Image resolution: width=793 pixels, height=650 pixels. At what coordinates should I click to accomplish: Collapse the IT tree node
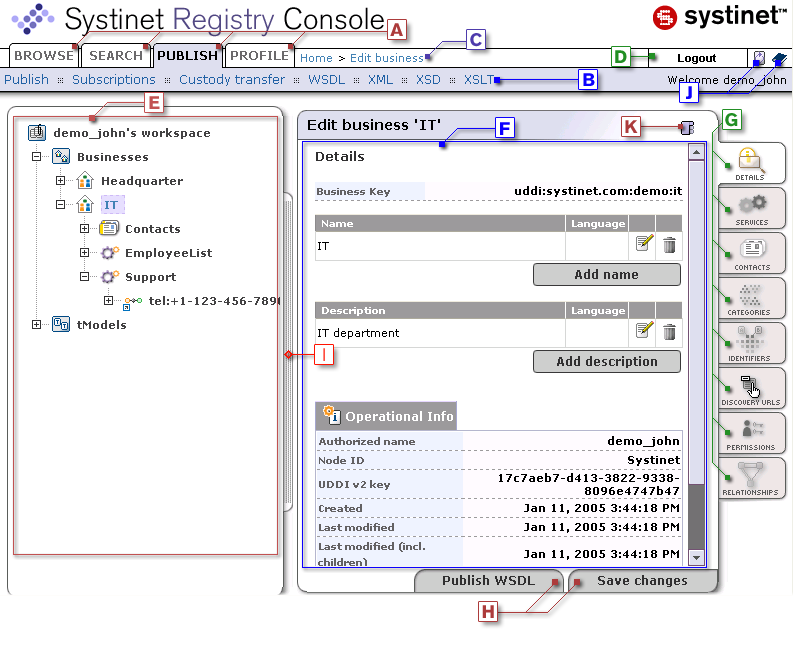[x=60, y=205]
